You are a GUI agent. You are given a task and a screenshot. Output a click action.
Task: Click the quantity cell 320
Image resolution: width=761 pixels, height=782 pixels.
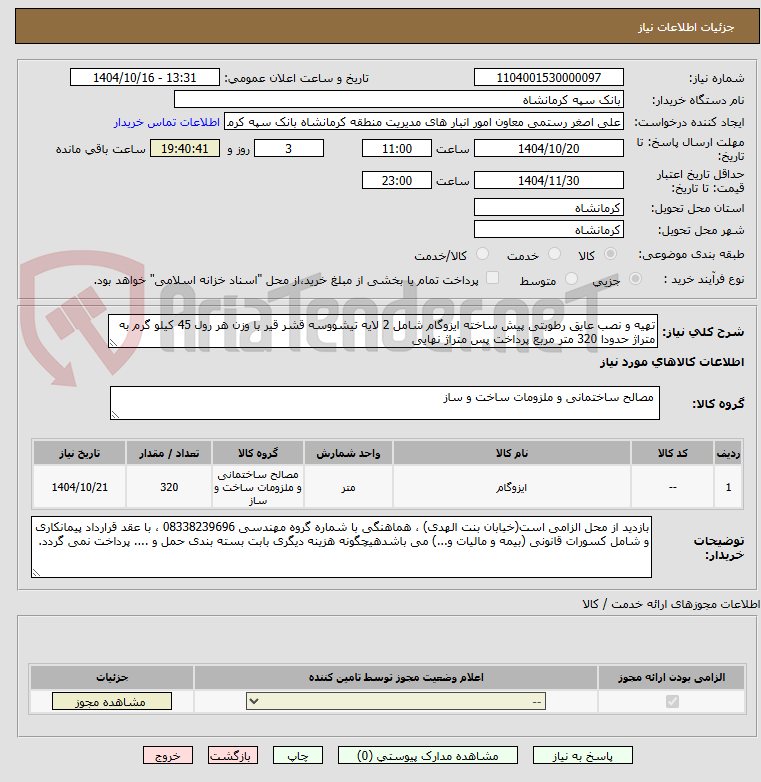(169, 487)
